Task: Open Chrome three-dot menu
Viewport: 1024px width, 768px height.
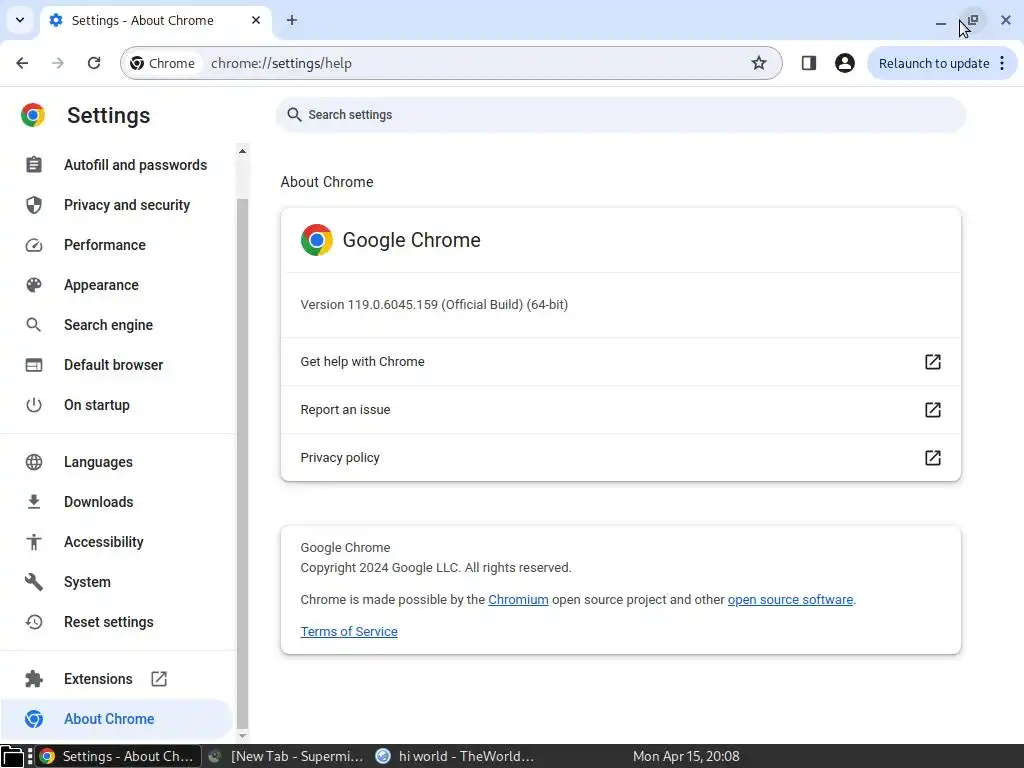Action: click(x=1002, y=63)
